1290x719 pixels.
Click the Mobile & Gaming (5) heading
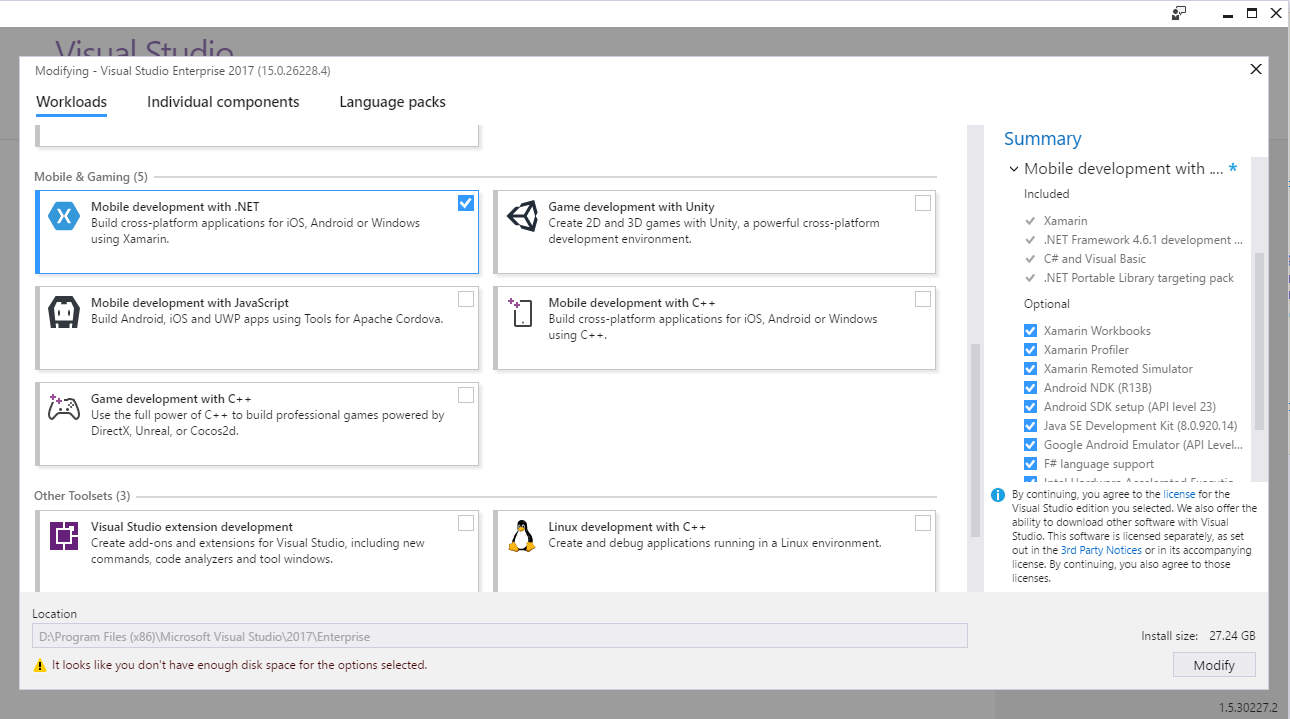click(91, 177)
